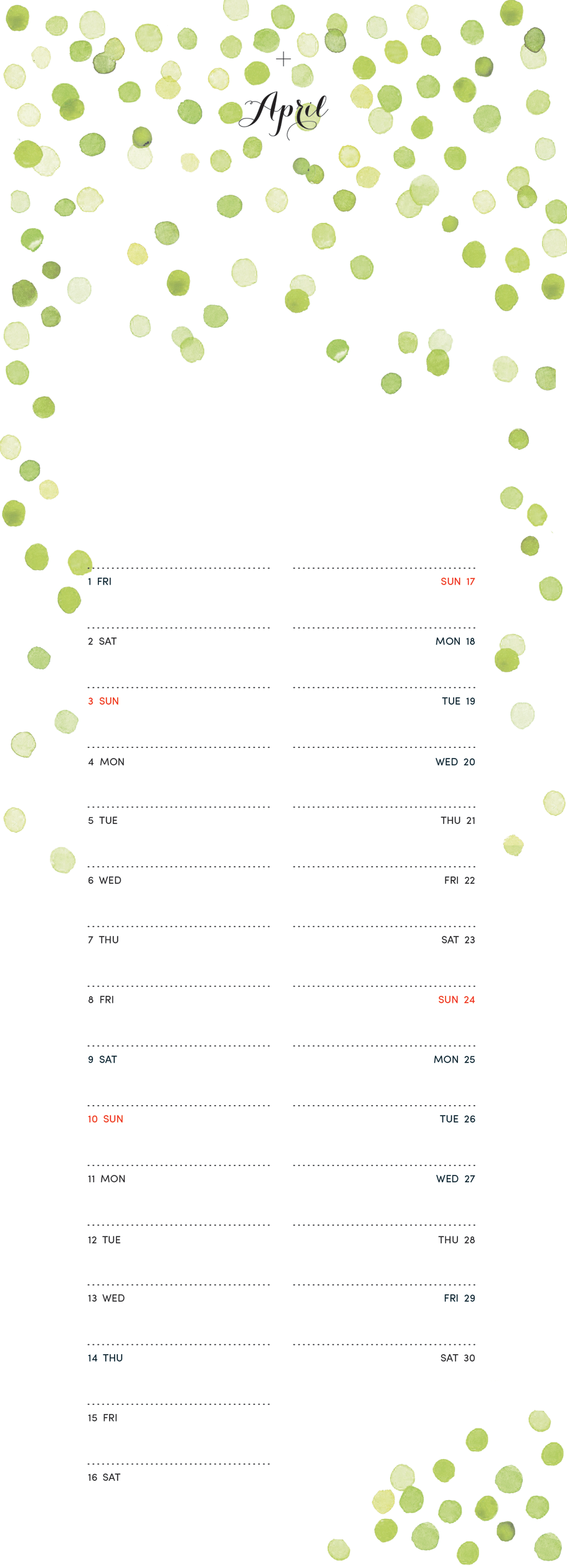
Task: Click the MON 25 date label
Action: (x=454, y=1059)
